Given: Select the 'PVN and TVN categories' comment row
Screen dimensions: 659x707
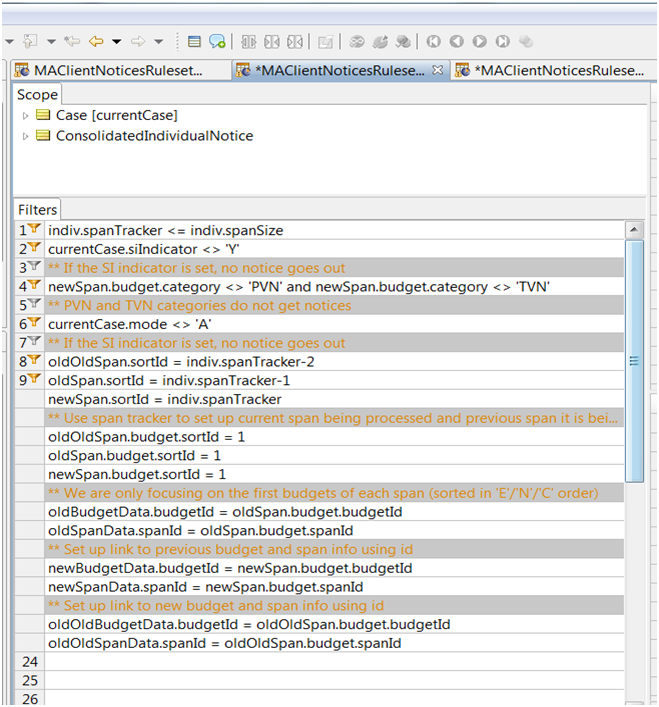Looking at the screenshot, I should pyautogui.click(x=334, y=305).
